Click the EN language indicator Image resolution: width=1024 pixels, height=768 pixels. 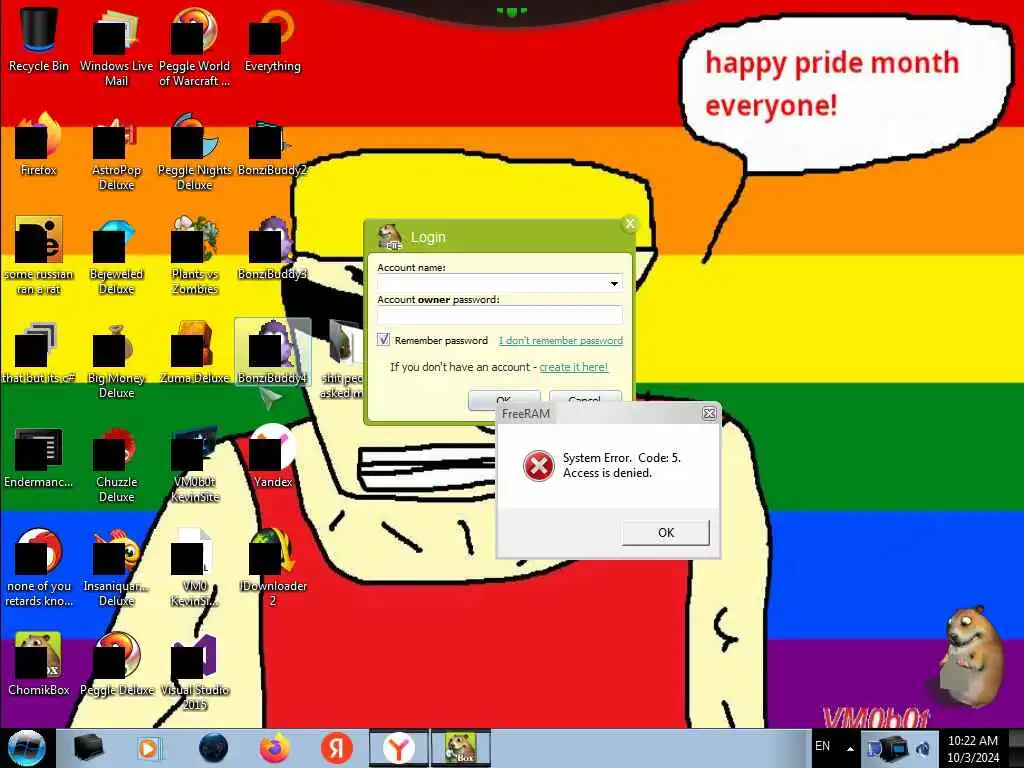coord(822,746)
